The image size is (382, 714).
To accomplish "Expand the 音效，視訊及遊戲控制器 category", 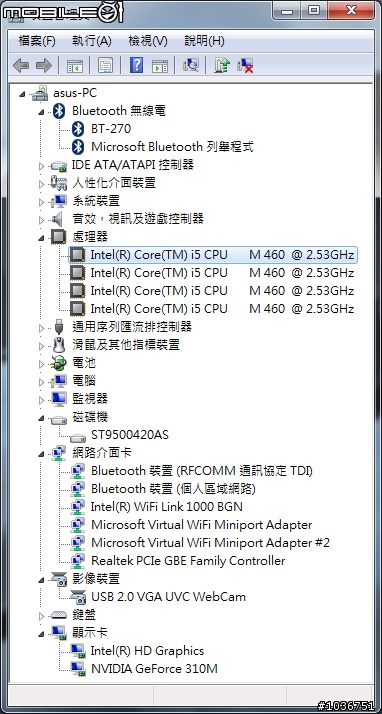I will click(41, 220).
